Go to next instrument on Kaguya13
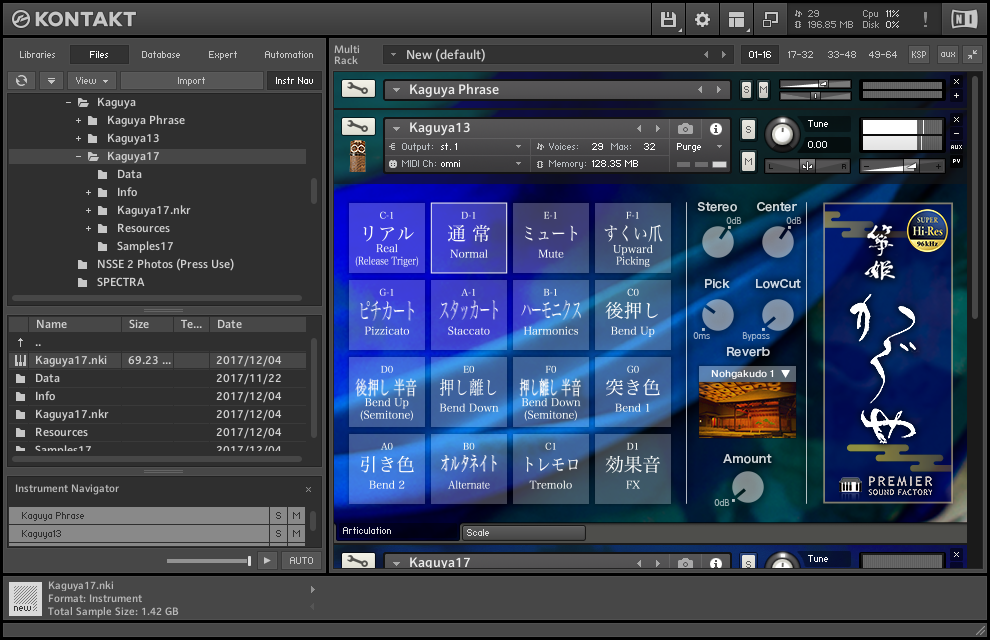Viewport: 990px width, 640px height. click(657, 128)
